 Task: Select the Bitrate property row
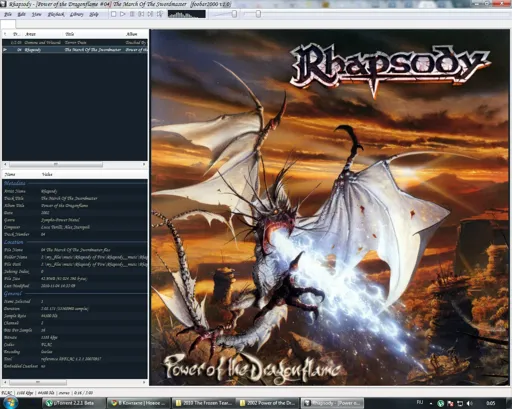click(x=75, y=337)
